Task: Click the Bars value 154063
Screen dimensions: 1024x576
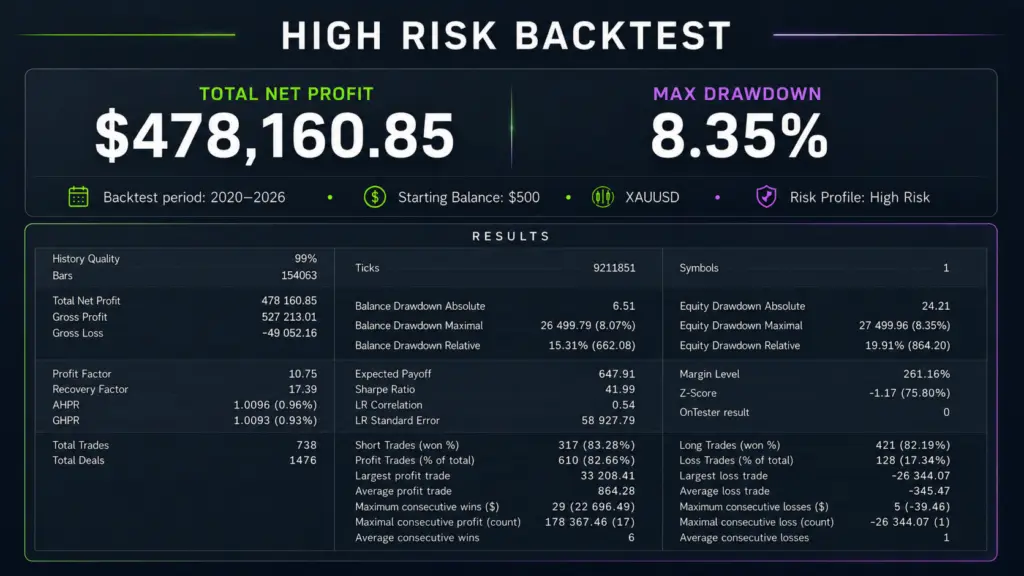Action: tap(299, 276)
